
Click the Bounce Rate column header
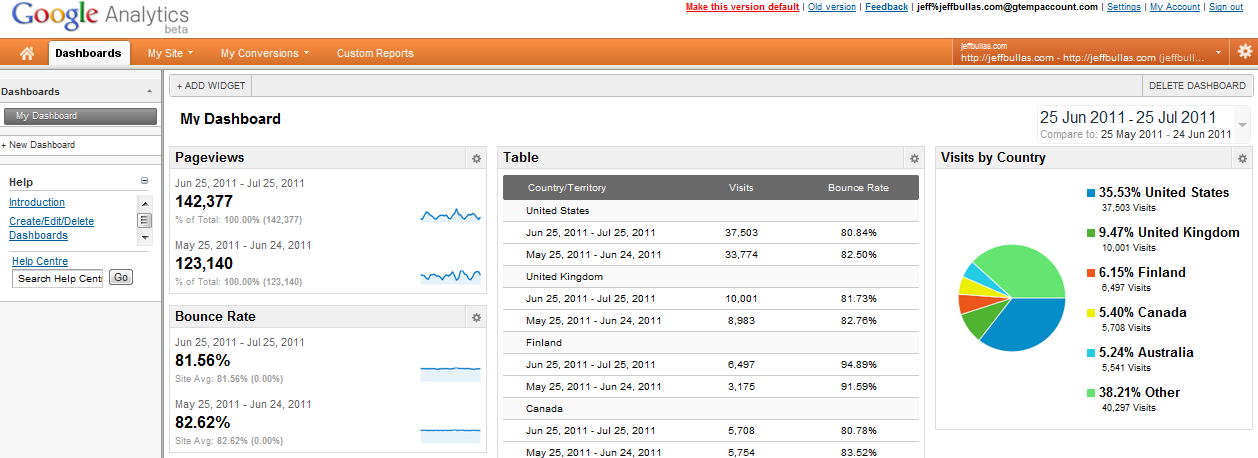pos(858,188)
